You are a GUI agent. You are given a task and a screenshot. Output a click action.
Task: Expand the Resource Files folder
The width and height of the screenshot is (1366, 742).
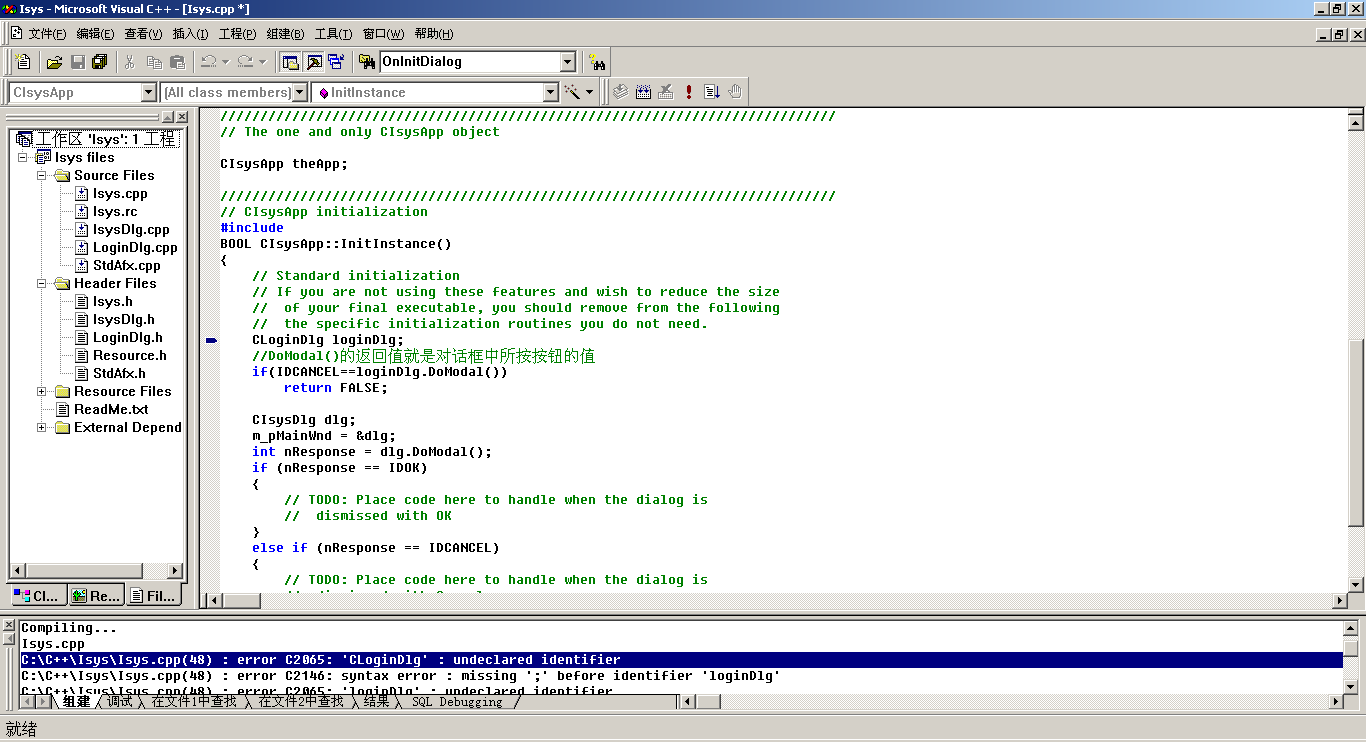(x=42, y=392)
